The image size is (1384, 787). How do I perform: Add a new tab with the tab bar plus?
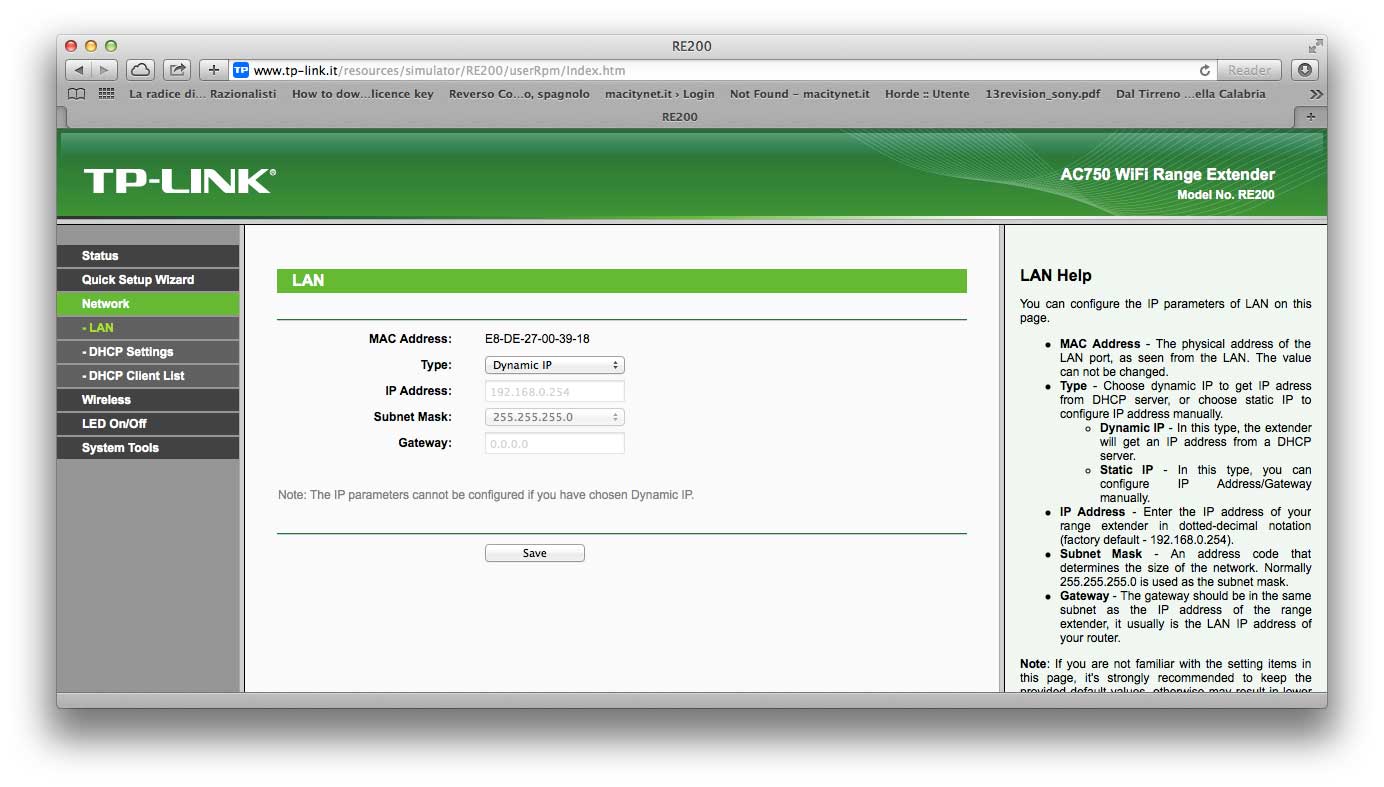click(1311, 117)
